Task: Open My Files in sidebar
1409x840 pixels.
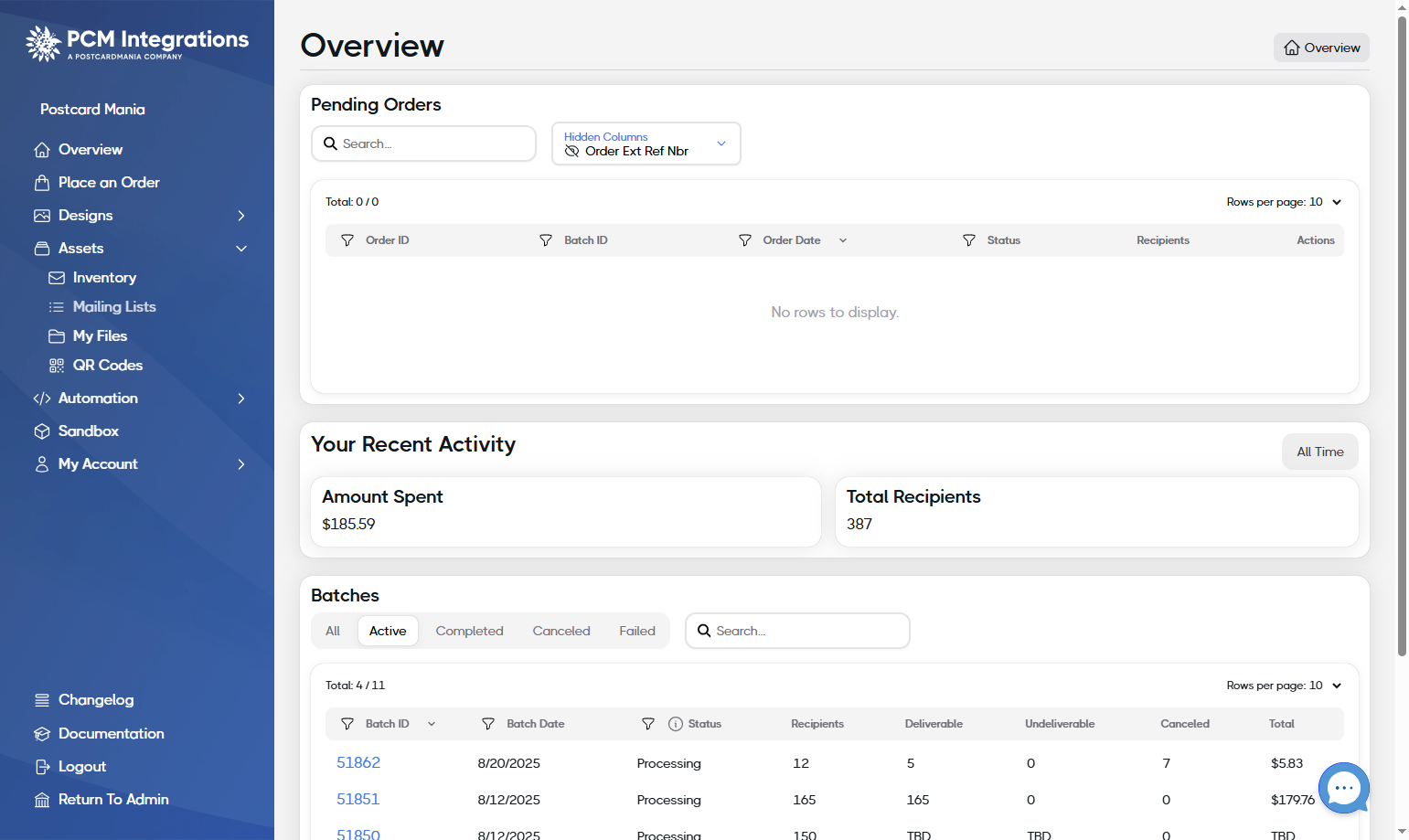Action: 100,336
